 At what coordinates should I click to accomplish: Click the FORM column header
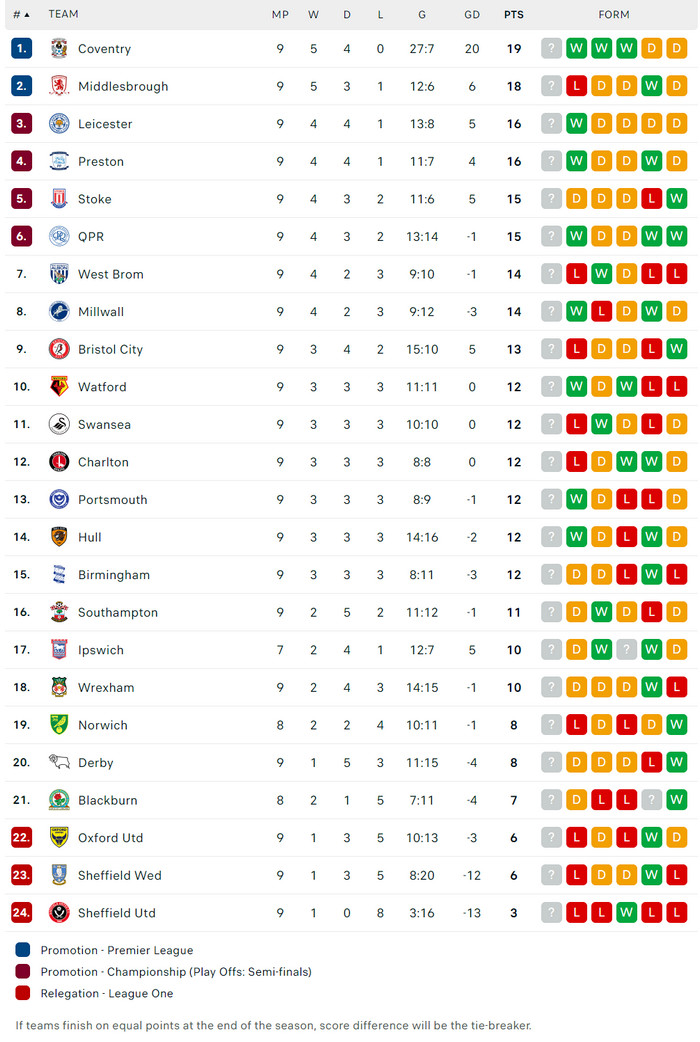point(614,15)
